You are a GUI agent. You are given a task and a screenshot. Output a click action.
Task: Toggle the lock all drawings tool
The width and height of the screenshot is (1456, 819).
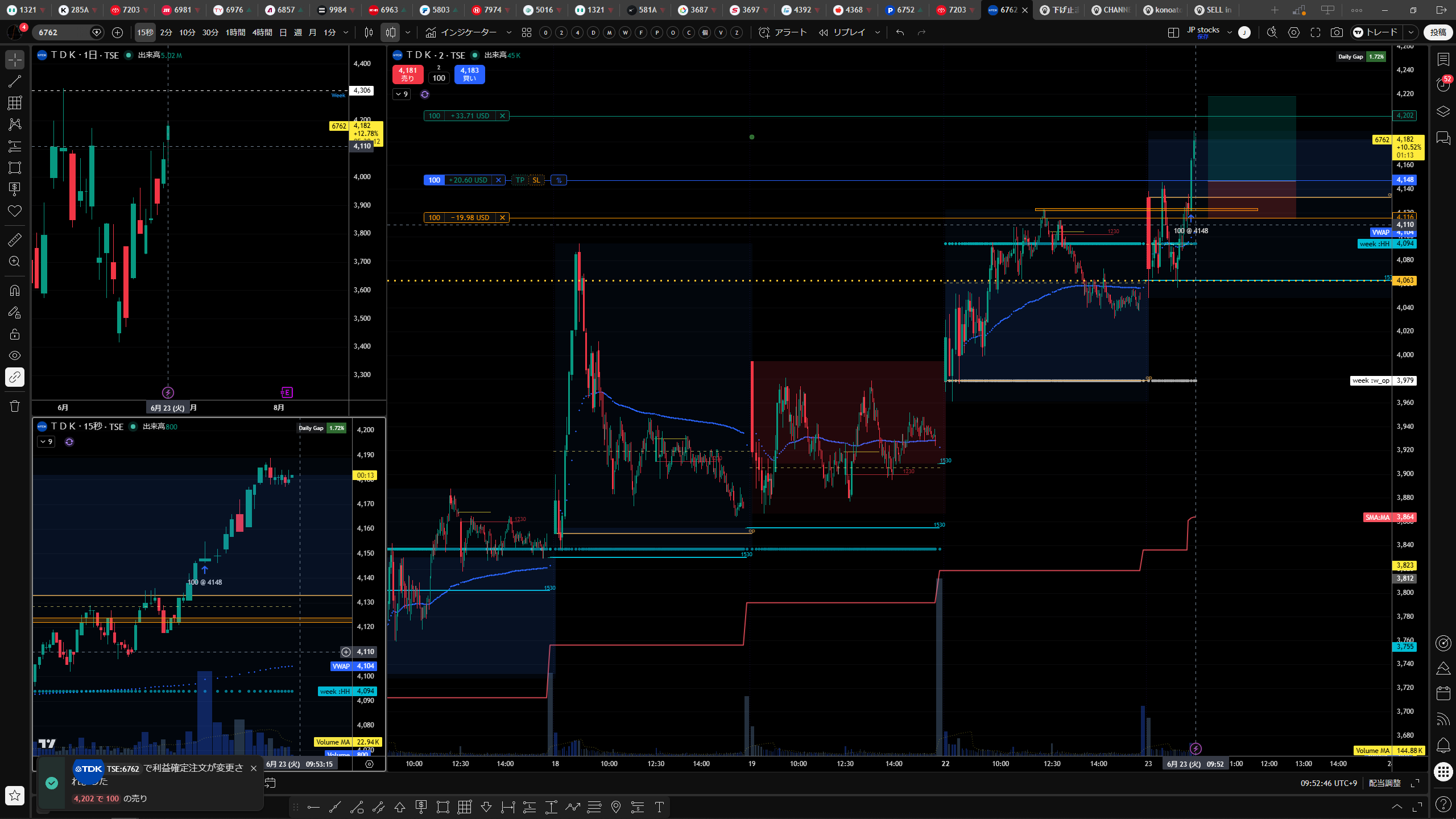(15, 334)
